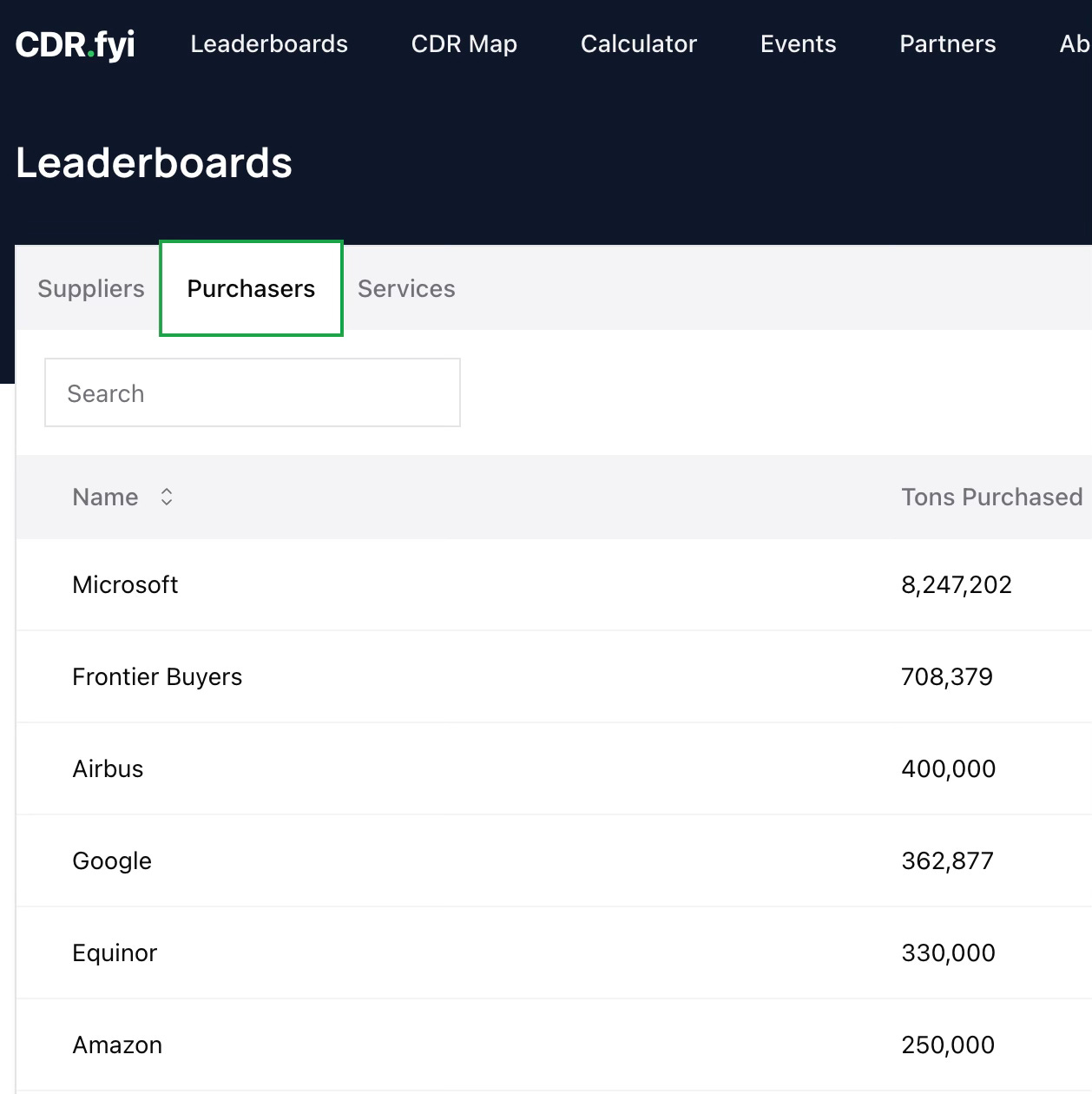Select Airbus's 400,000 tons value
The height and width of the screenshot is (1094, 1092).
click(949, 768)
